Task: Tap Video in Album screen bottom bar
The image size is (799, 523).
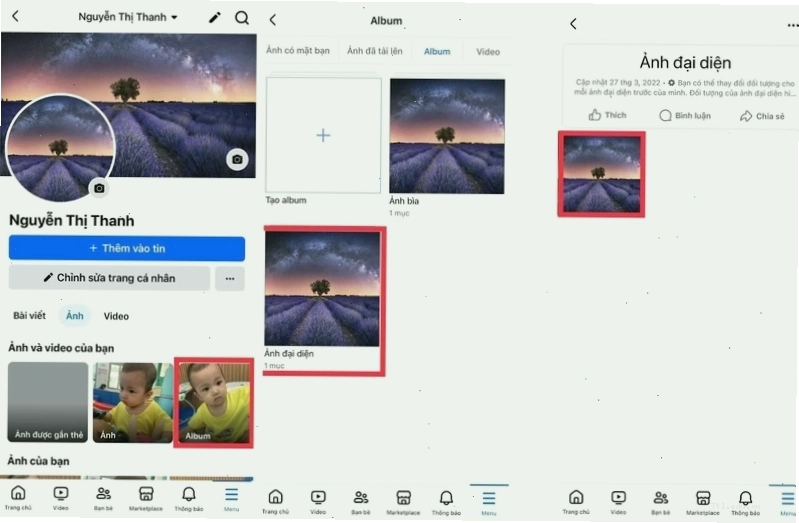Action: click(318, 502)
